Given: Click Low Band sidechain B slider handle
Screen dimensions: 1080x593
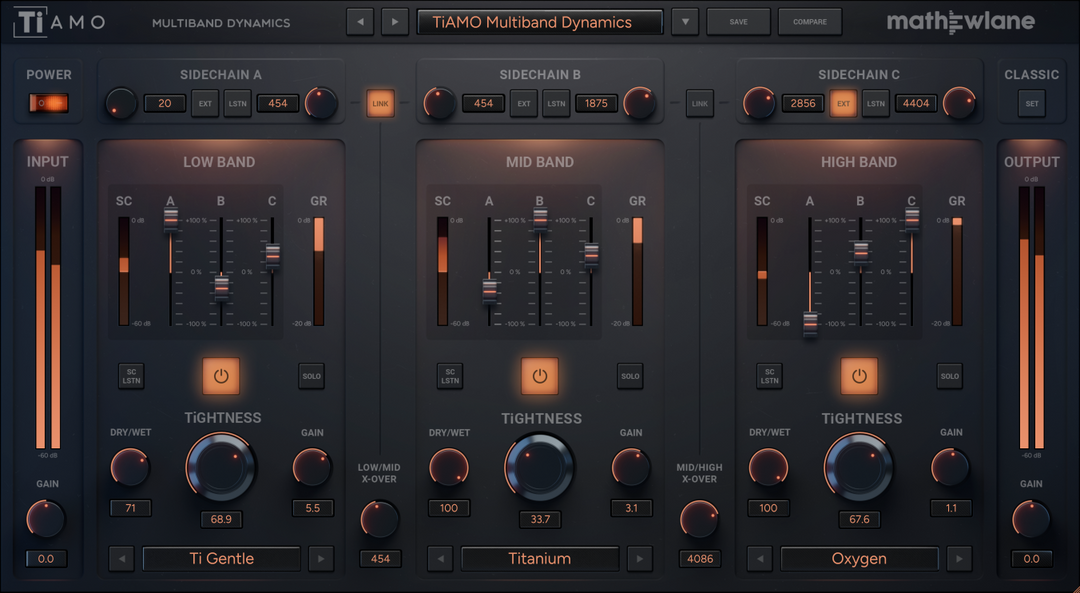Looking at the screenshot, I should tap(222, 289).
